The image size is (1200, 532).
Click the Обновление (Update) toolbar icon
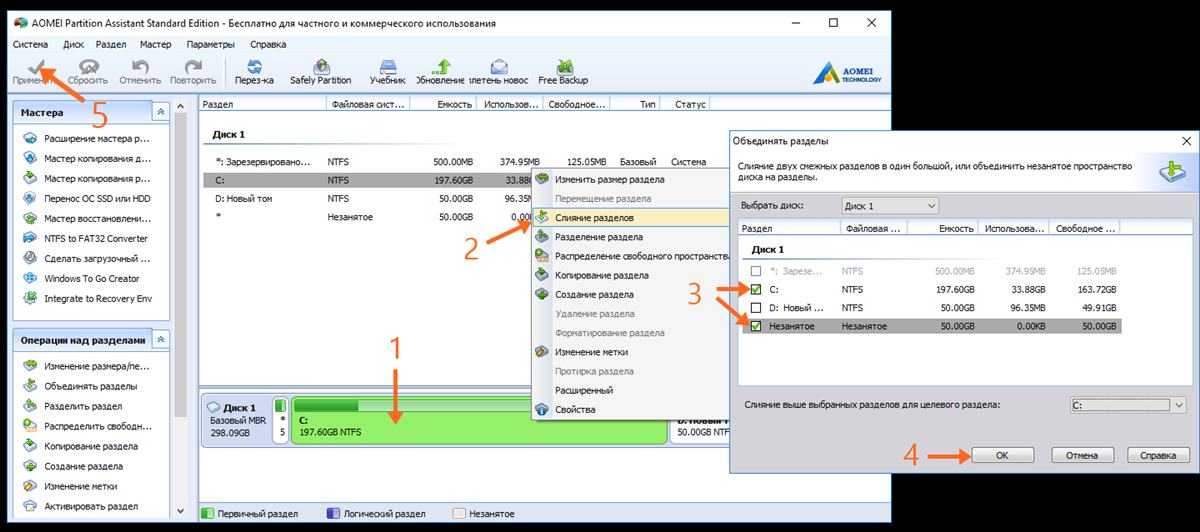click(x=441, y=71)
